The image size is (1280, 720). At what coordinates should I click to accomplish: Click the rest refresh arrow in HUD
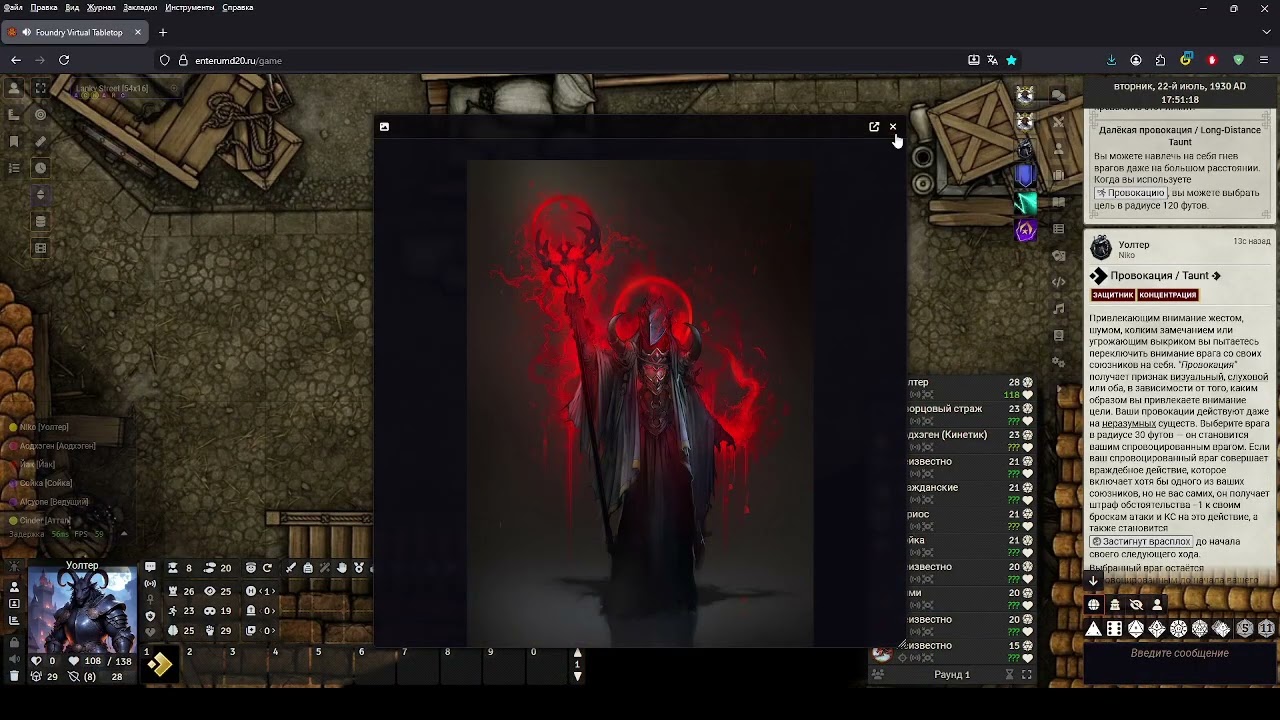tap(267, 568)
